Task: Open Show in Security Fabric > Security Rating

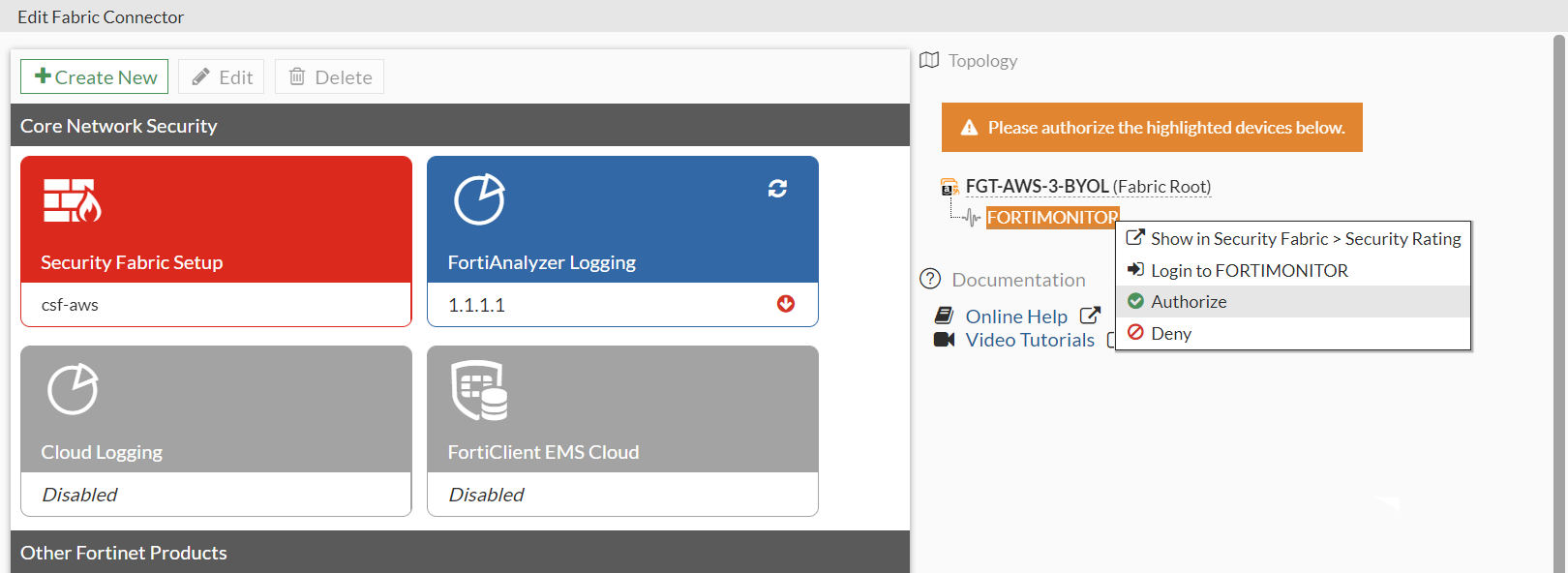Action: pos(1305,239)
